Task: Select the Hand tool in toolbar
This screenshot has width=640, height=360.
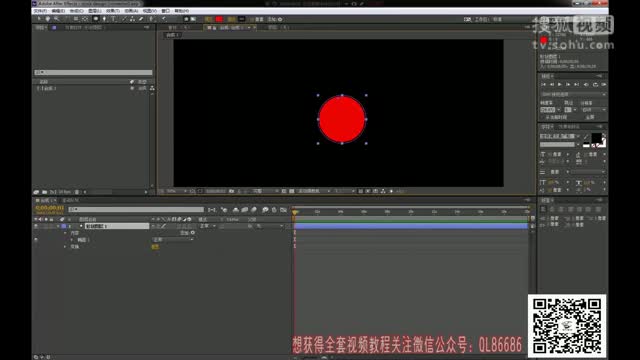Action: 48,19
